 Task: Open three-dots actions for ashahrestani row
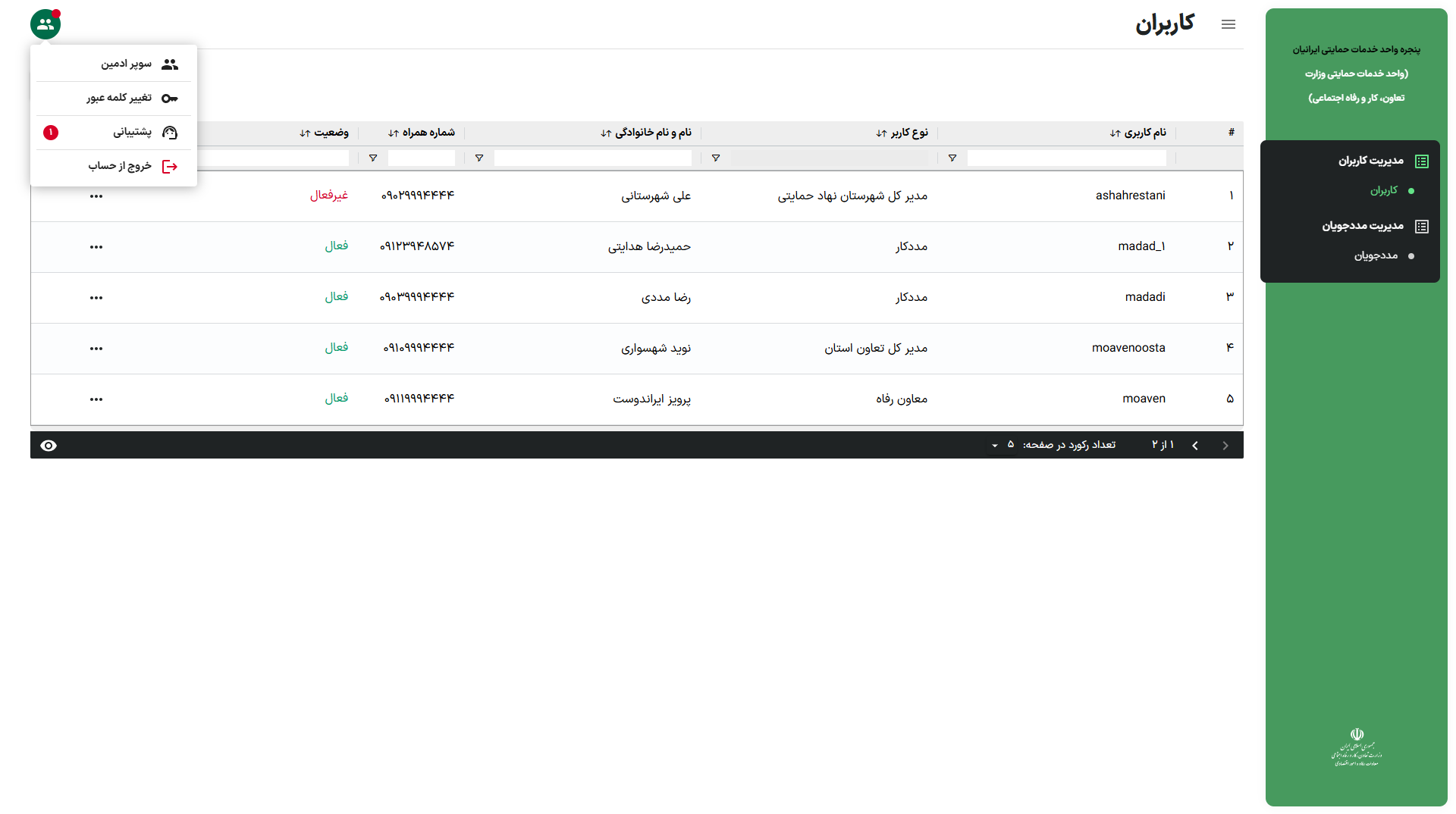(x=96, y=196)
